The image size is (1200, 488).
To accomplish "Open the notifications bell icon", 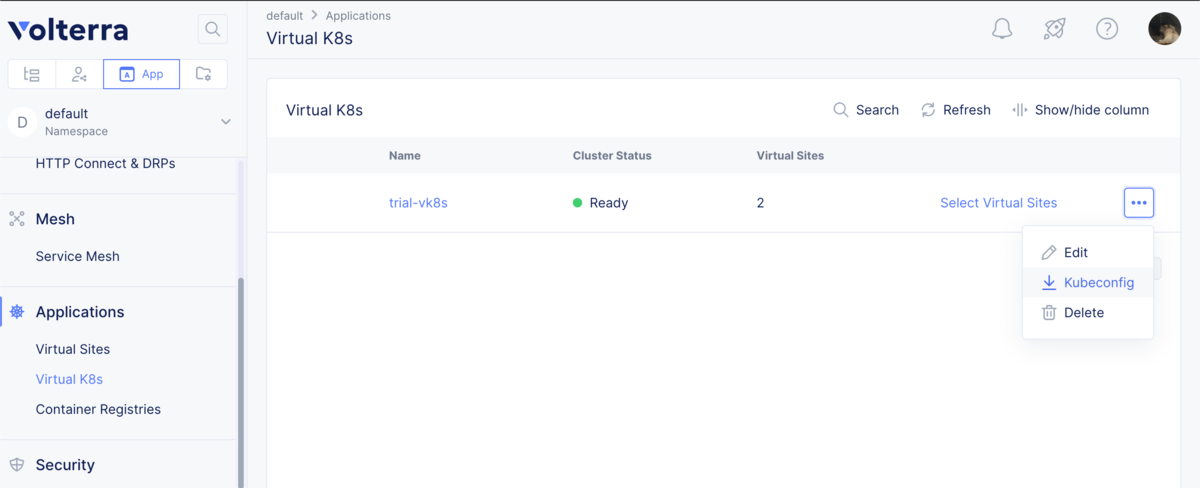I will click(x=1002, y=29).
